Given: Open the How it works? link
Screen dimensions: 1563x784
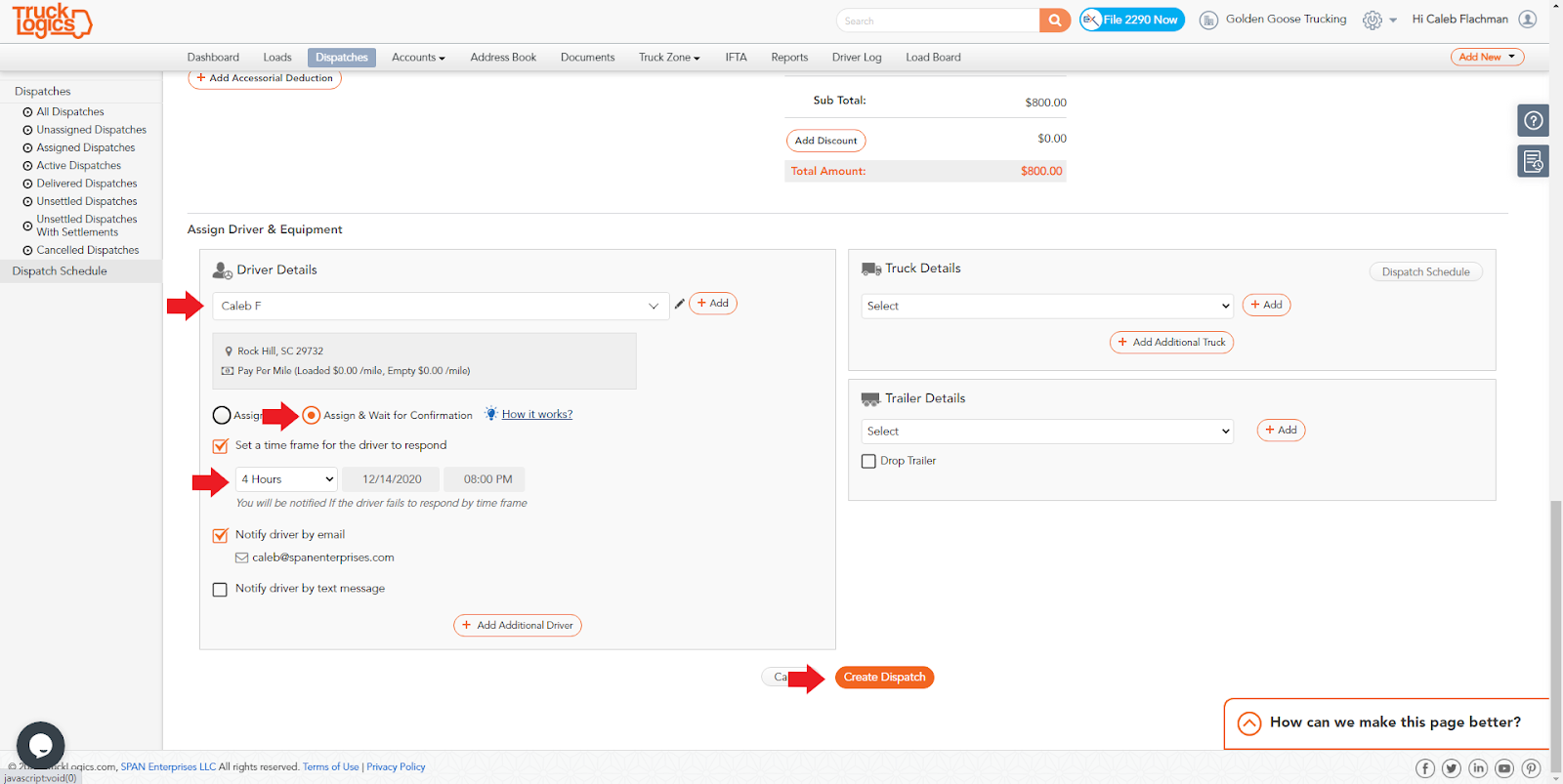Looking at the screenshot, I should pyautogui.click(x=537, y=415).
